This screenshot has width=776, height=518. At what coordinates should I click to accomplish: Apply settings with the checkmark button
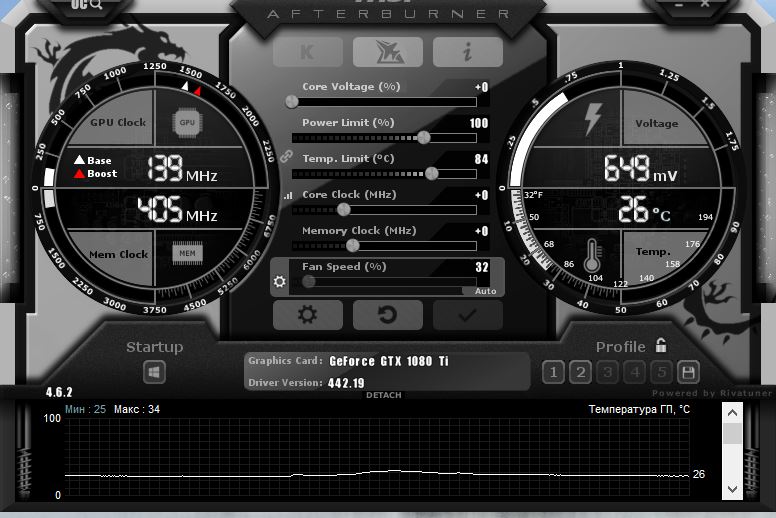pyautogui.click(x=468, y=315)
